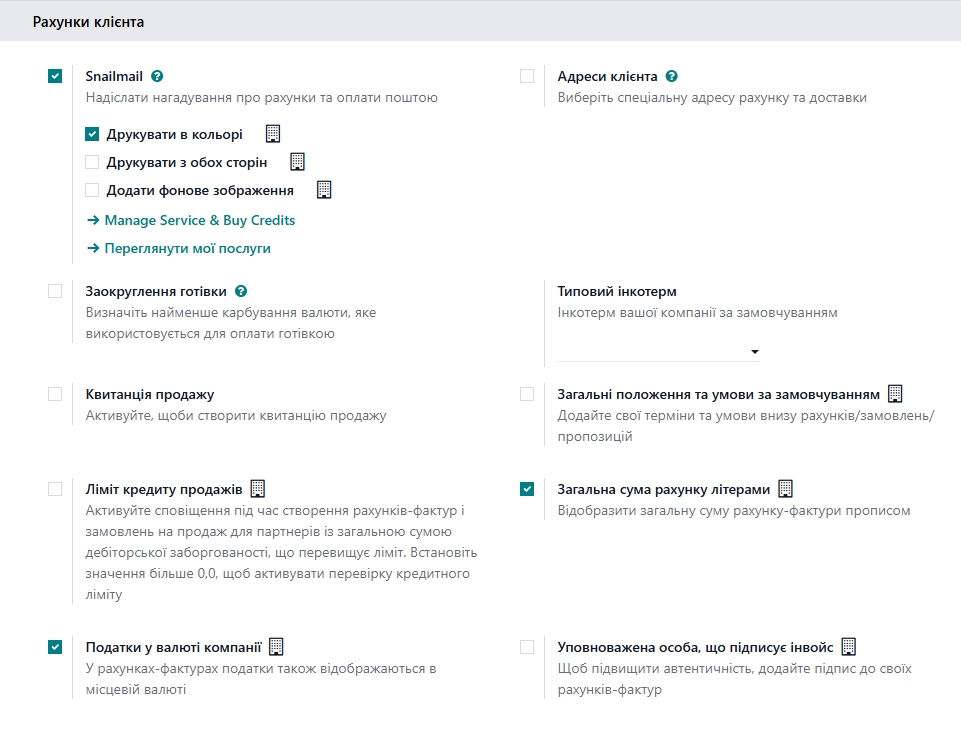Enable Адреси клієнта checkbox
This screenshot has width=961, height=742.
[x=527, y=76]
